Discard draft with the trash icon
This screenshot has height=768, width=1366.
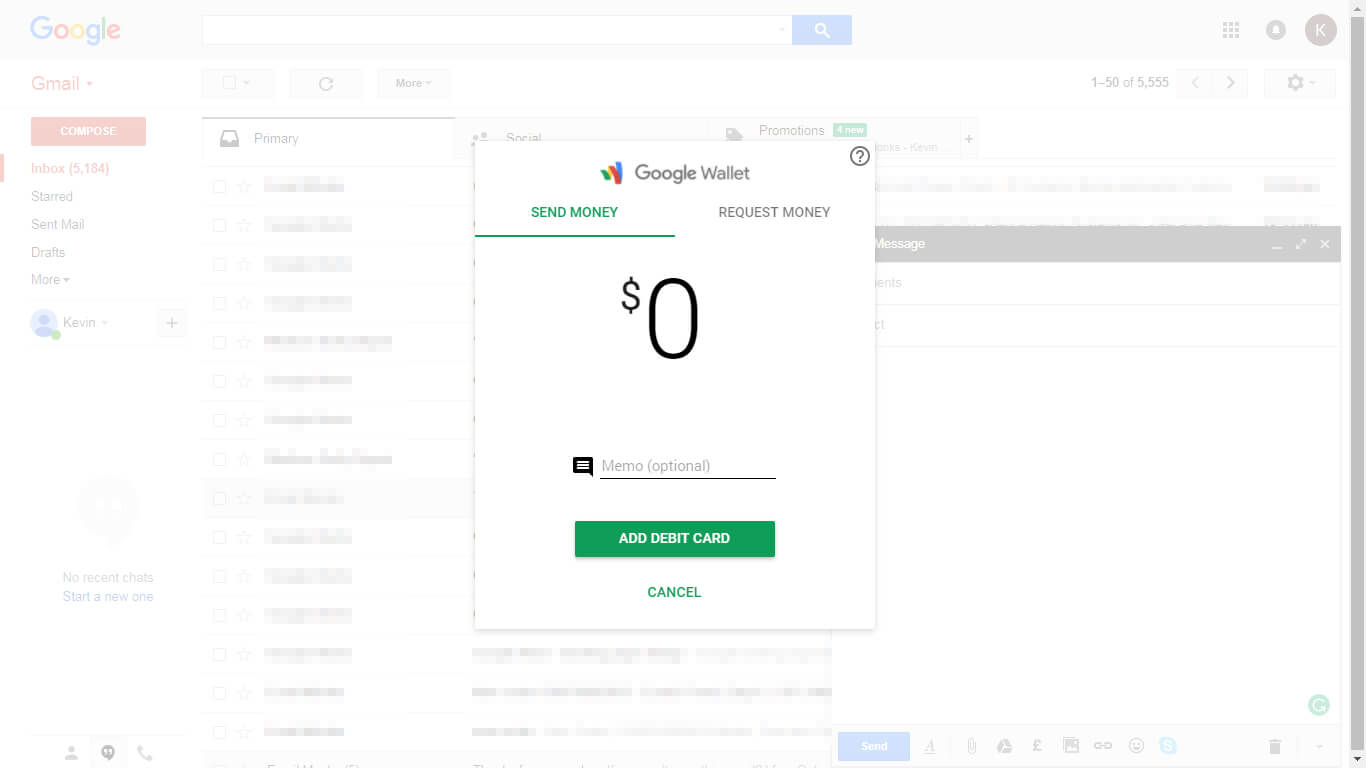click(1275, 746)
